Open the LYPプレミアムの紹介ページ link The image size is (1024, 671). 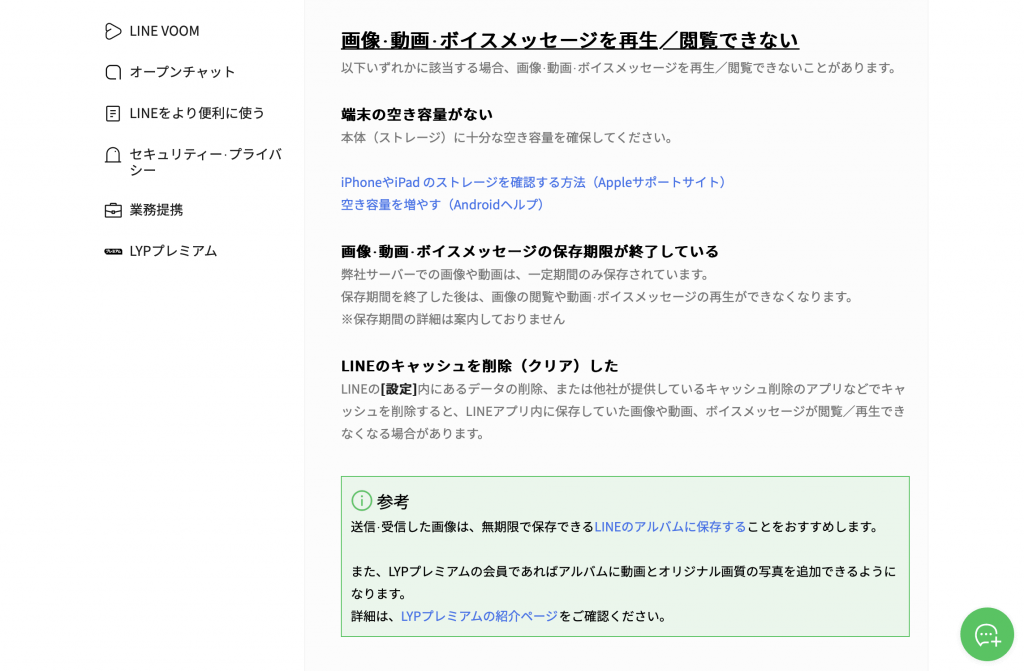(479, 616)
